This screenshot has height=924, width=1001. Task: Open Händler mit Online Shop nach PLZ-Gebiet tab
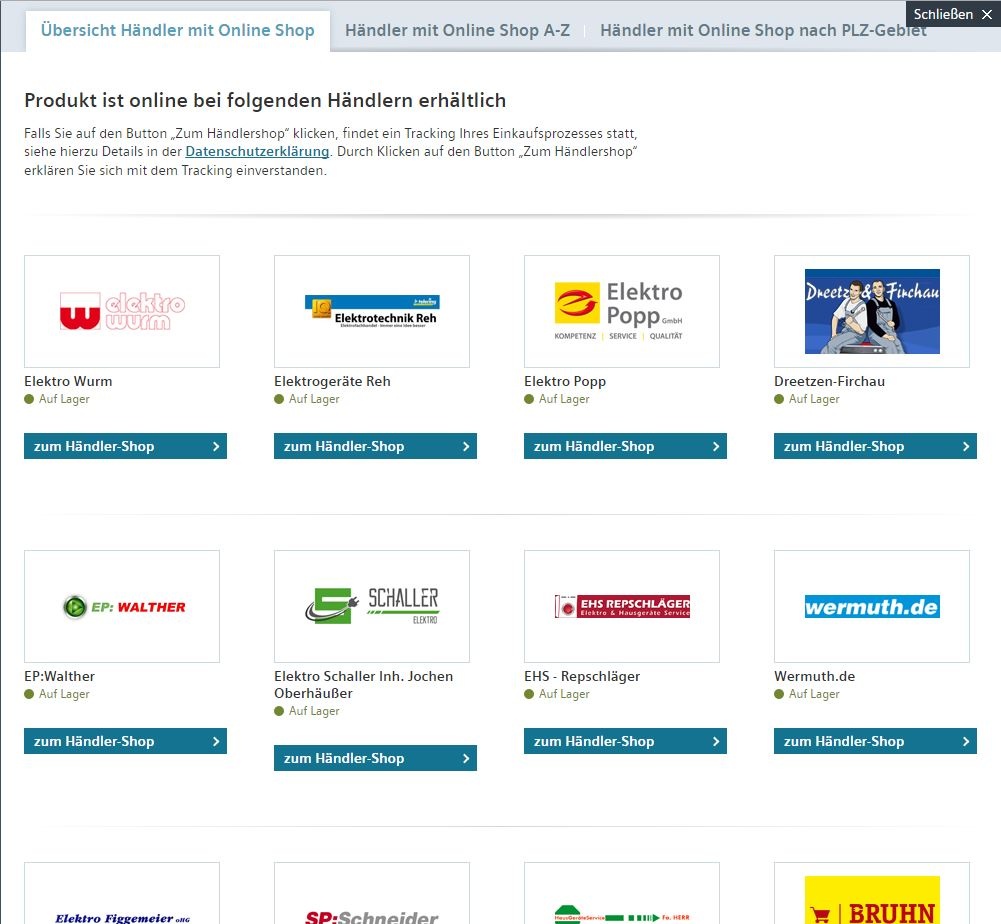tap(763, 30)
